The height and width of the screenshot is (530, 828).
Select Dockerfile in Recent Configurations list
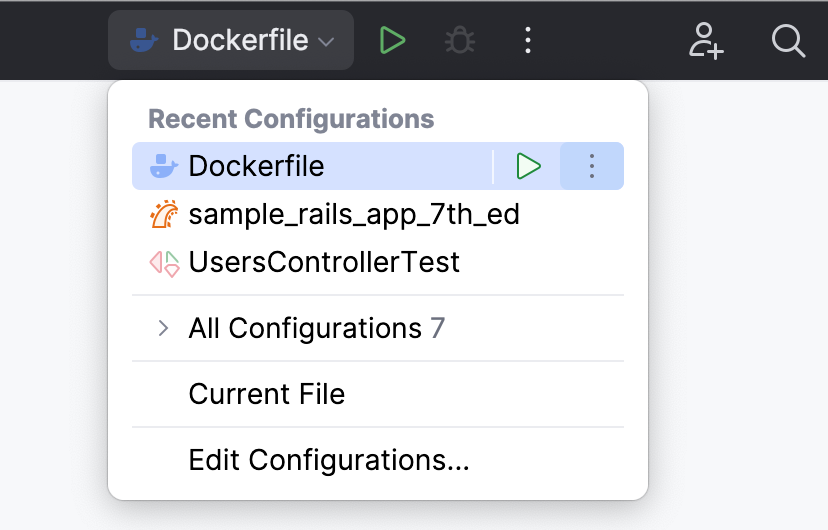click(x=257, y=166)
